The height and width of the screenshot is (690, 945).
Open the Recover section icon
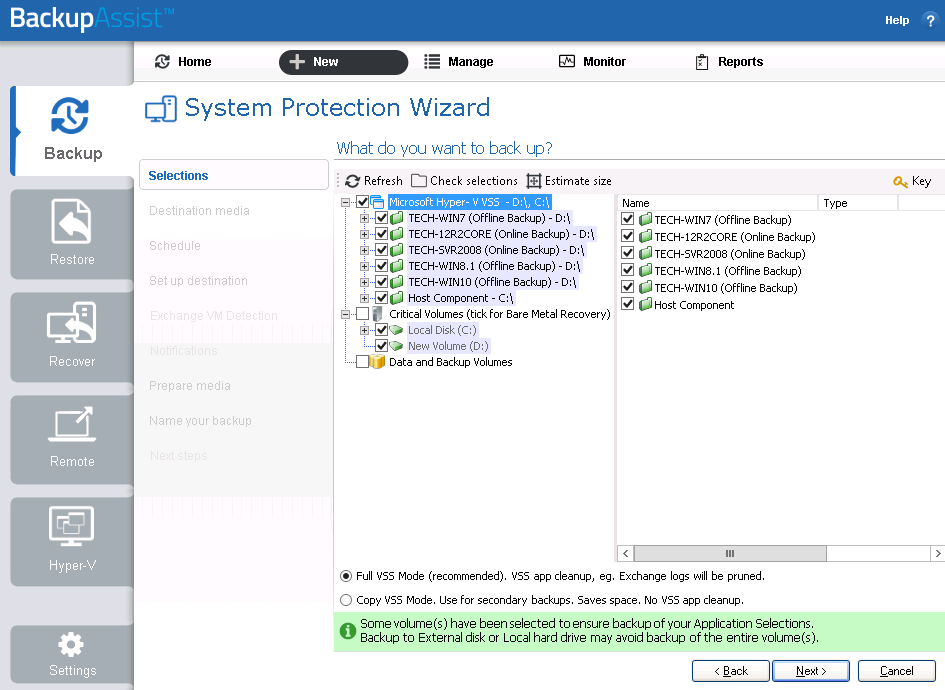72,322
